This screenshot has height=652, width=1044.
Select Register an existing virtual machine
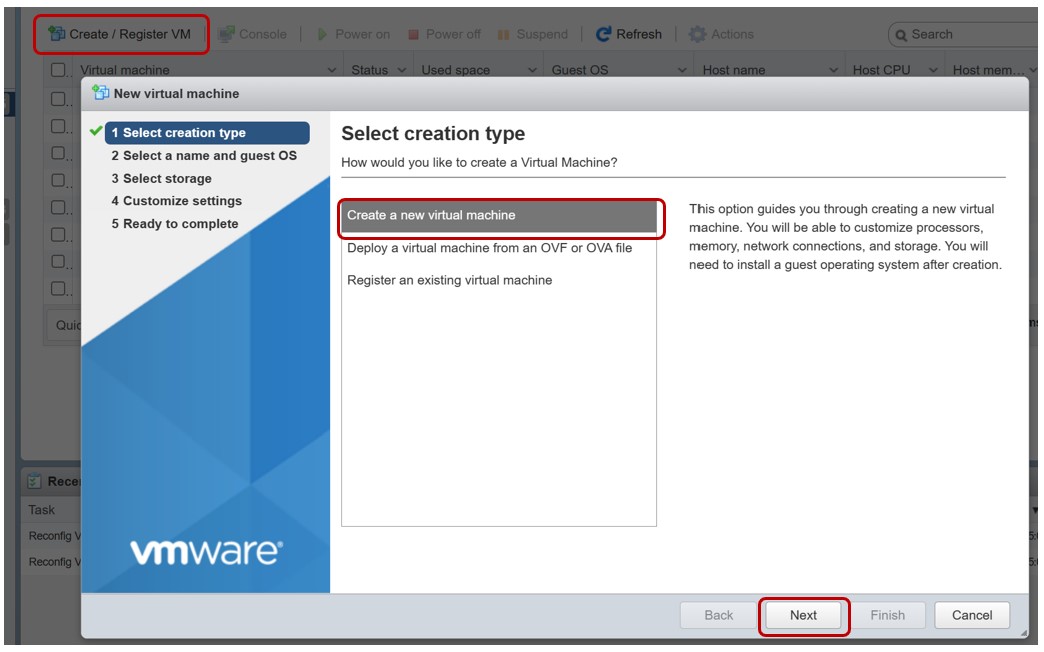(x=449, y=280)
